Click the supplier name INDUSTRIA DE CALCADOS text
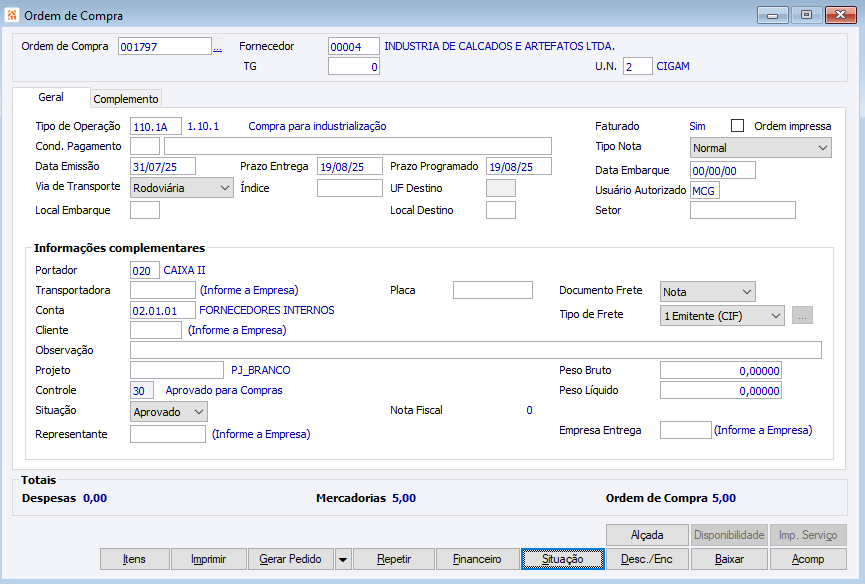 coord(499,46)
